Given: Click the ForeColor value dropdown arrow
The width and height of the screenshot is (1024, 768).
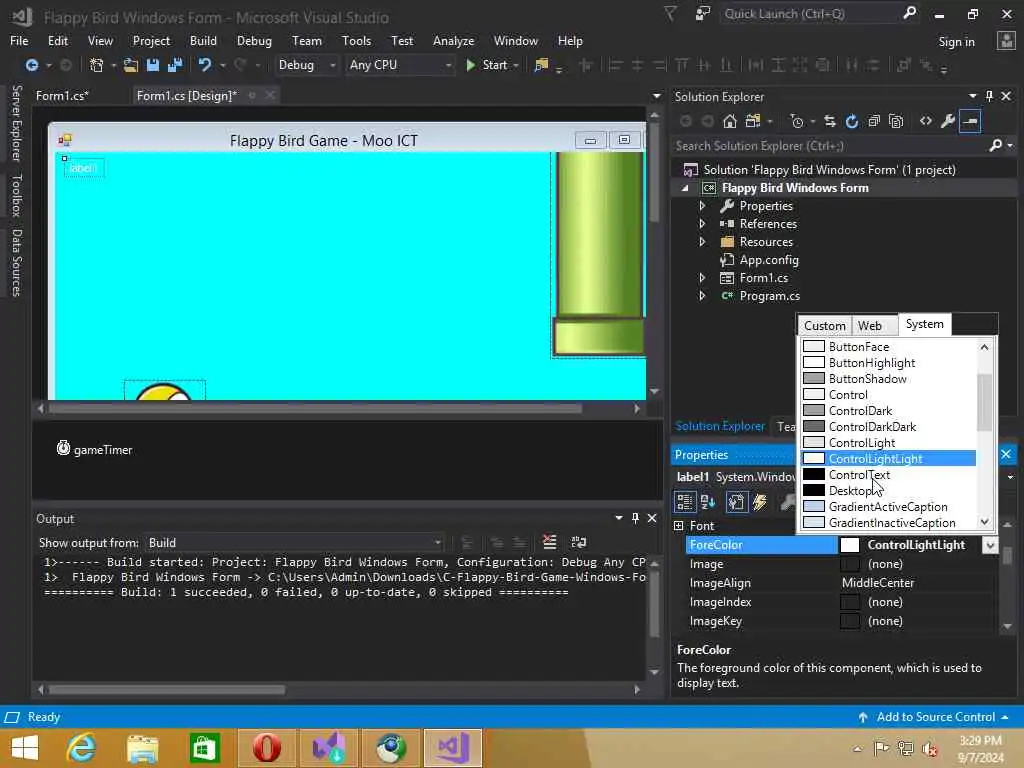Looking at the screenshot, I should [x=990, y=545].
